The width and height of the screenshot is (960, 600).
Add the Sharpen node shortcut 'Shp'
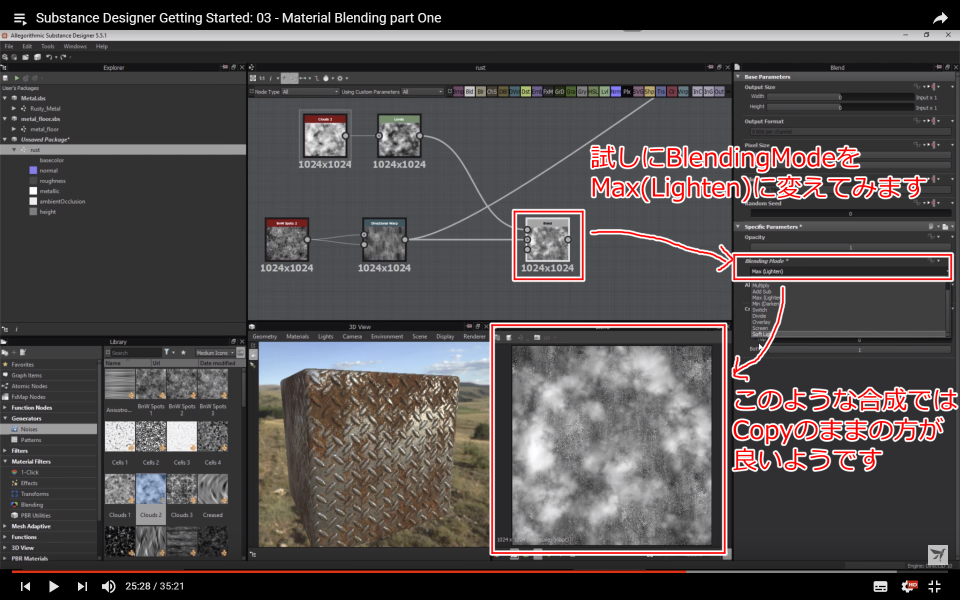649,91
